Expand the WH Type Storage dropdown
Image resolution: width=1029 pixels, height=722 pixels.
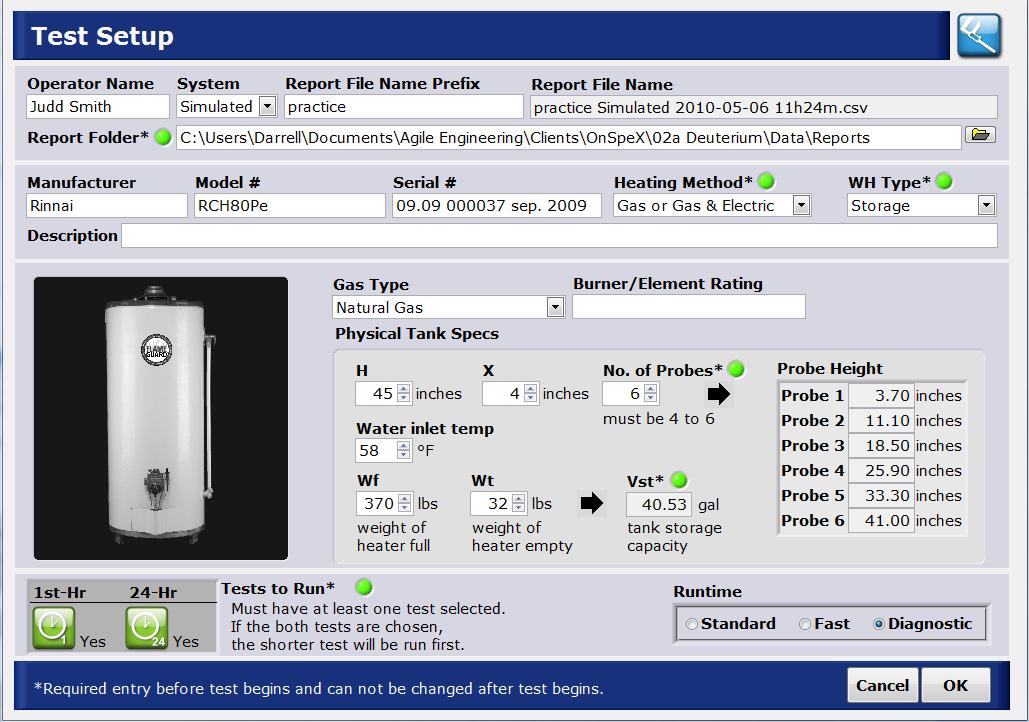986,205
